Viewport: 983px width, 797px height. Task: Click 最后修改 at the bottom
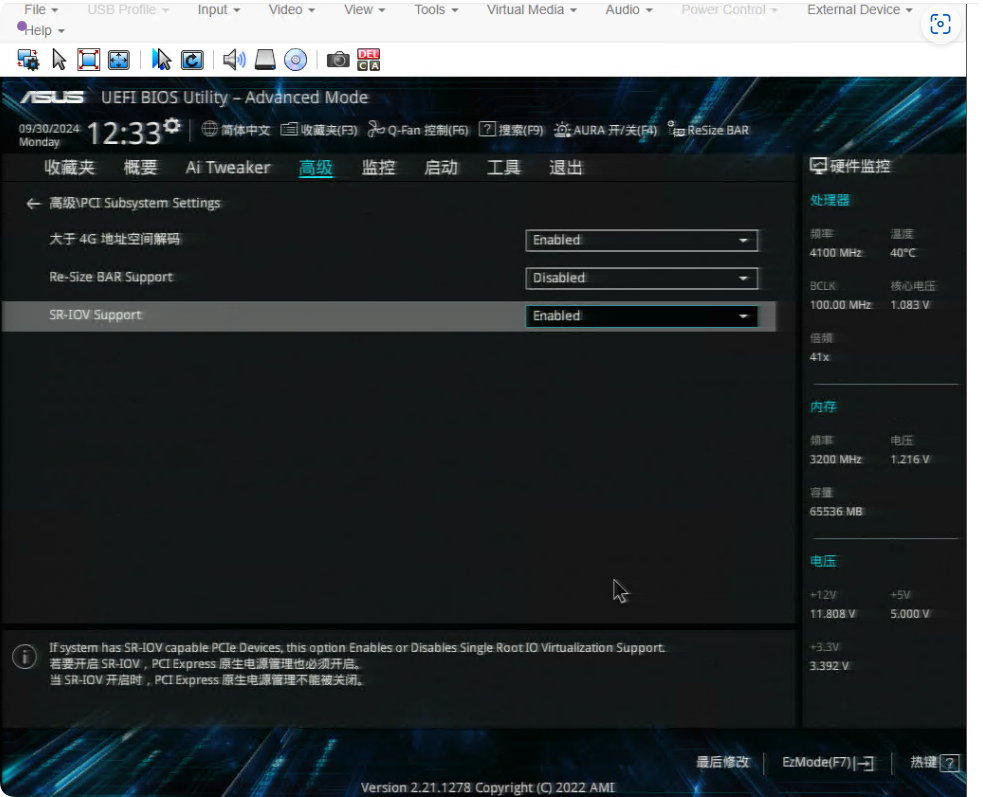[722, 763]
